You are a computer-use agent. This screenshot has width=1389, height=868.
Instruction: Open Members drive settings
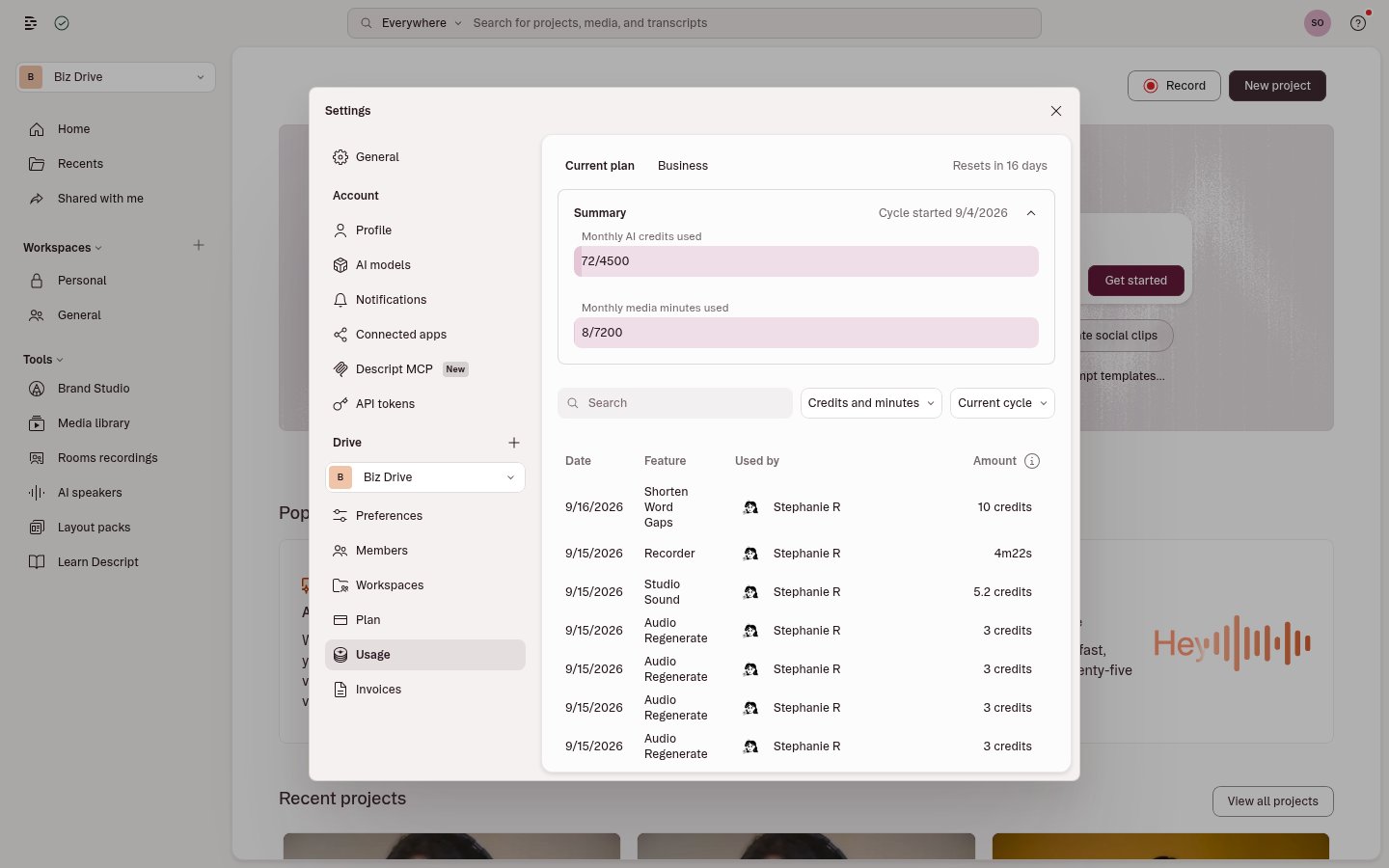pos(425,551)
